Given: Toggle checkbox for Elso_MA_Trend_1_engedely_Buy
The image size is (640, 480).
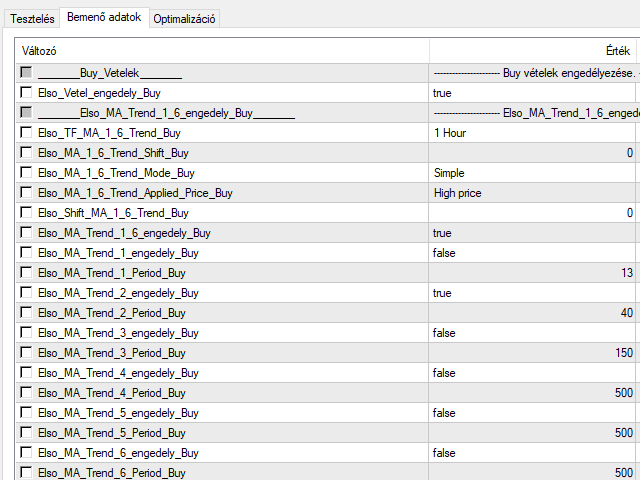Looking at the screenshot, I should click(26, 253).
